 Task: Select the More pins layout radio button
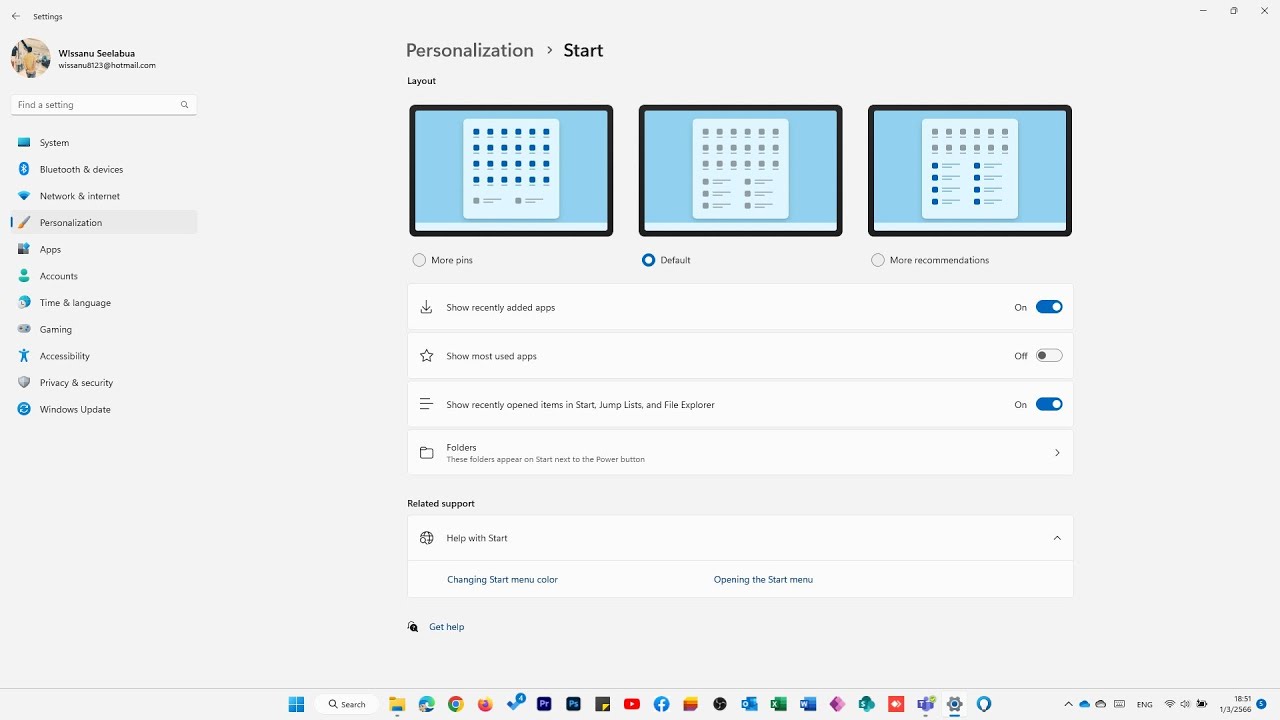[x=419, y=260]
